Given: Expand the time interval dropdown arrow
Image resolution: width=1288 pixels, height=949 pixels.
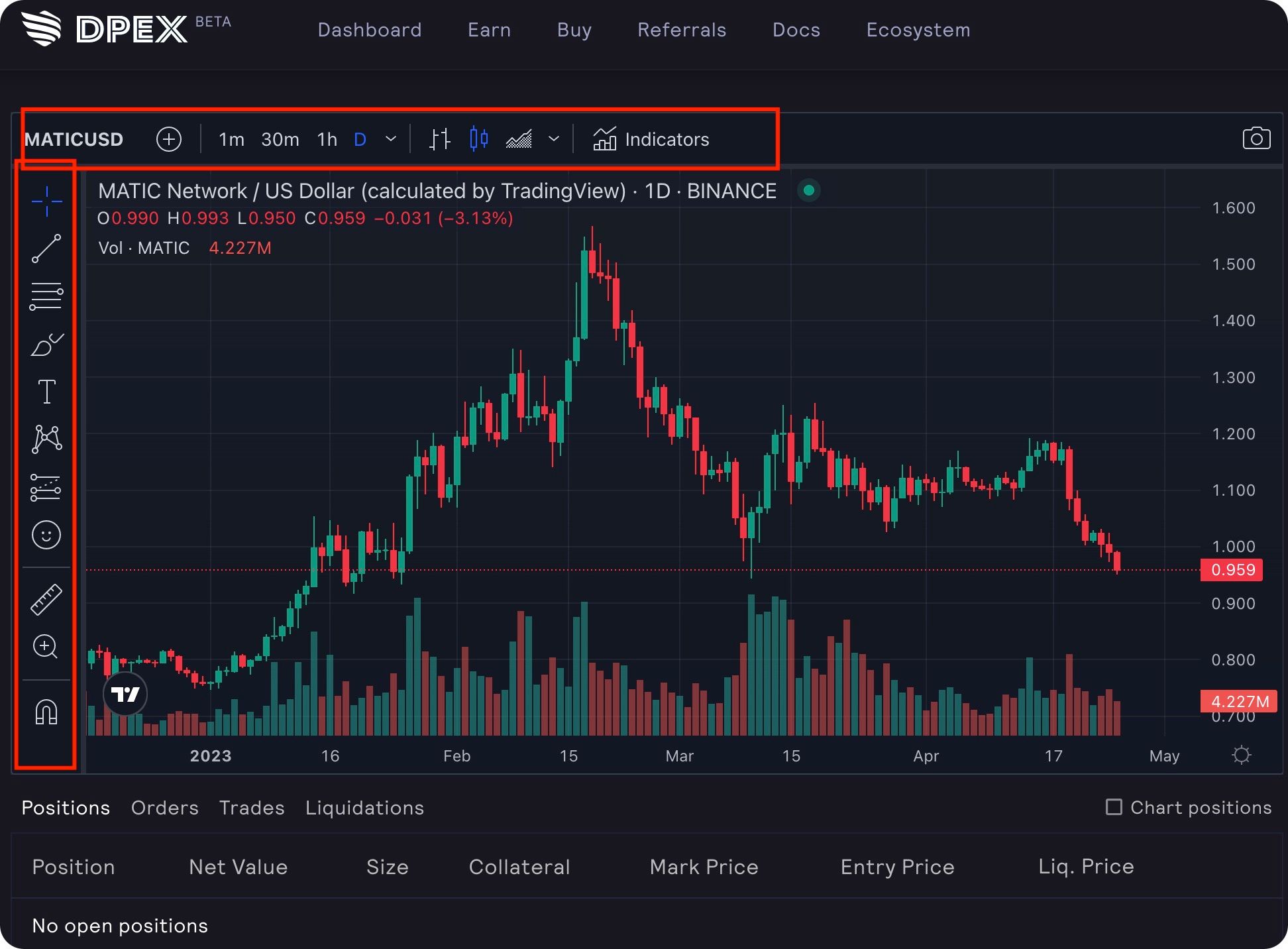Looking at the screenshot, I should (391, 139).
